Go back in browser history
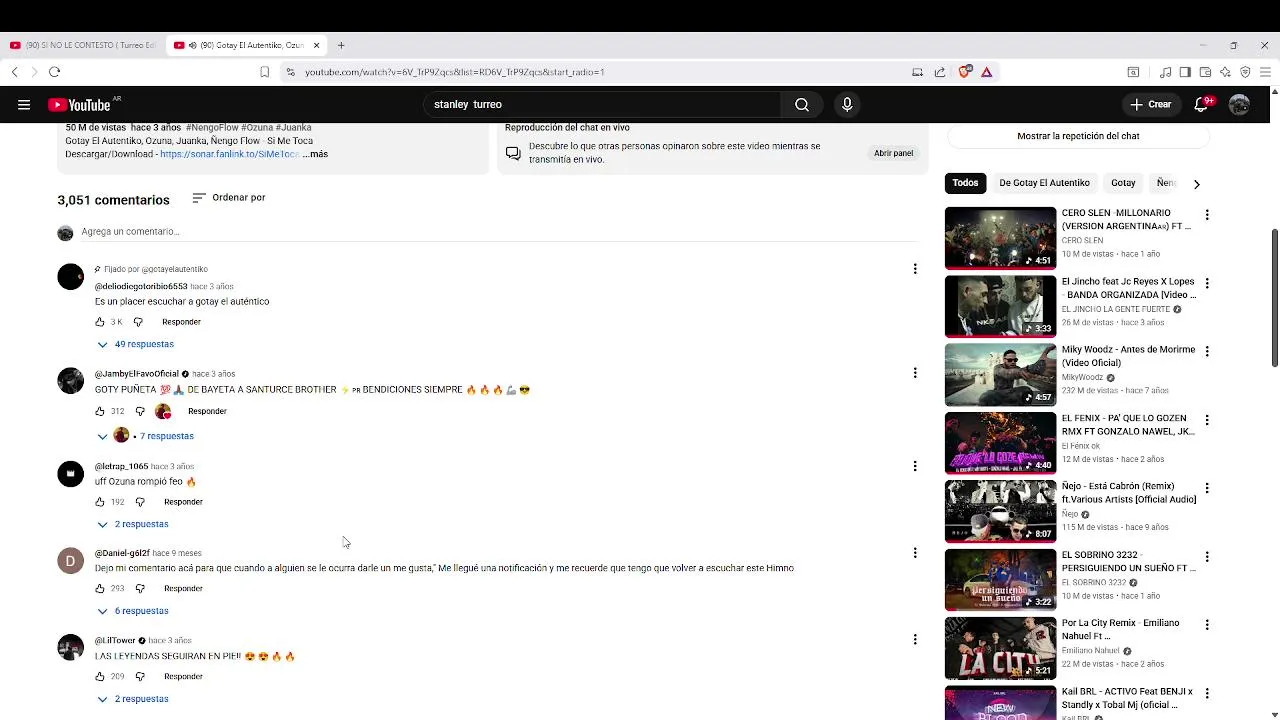The height and width of the screenshot is (720, 1280). [14, 72]
